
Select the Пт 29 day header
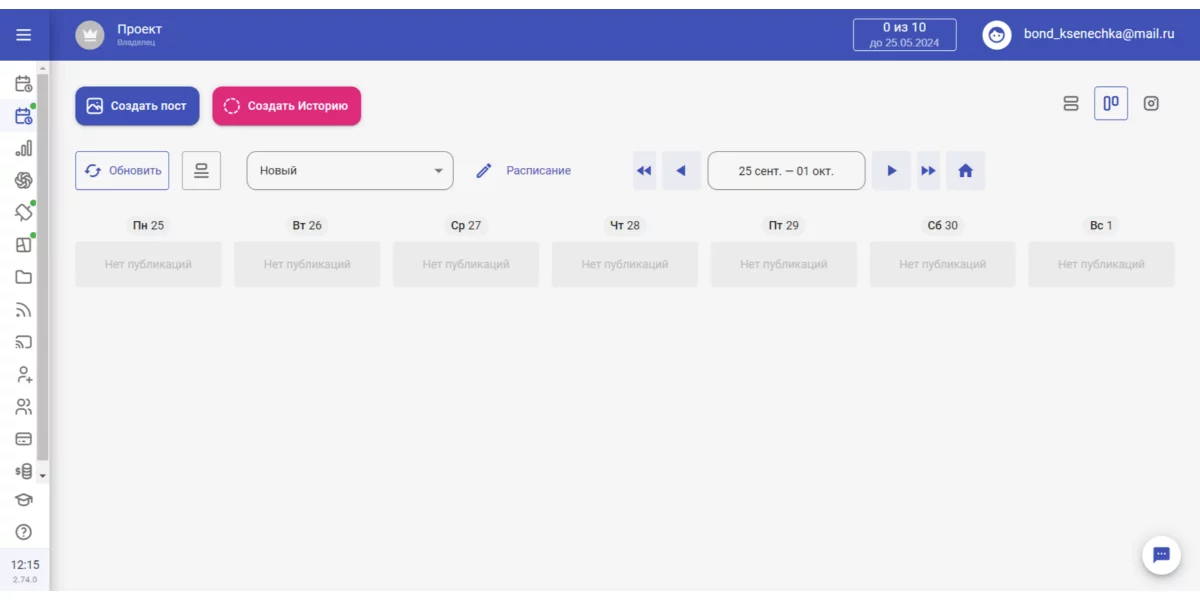point(784,226)
